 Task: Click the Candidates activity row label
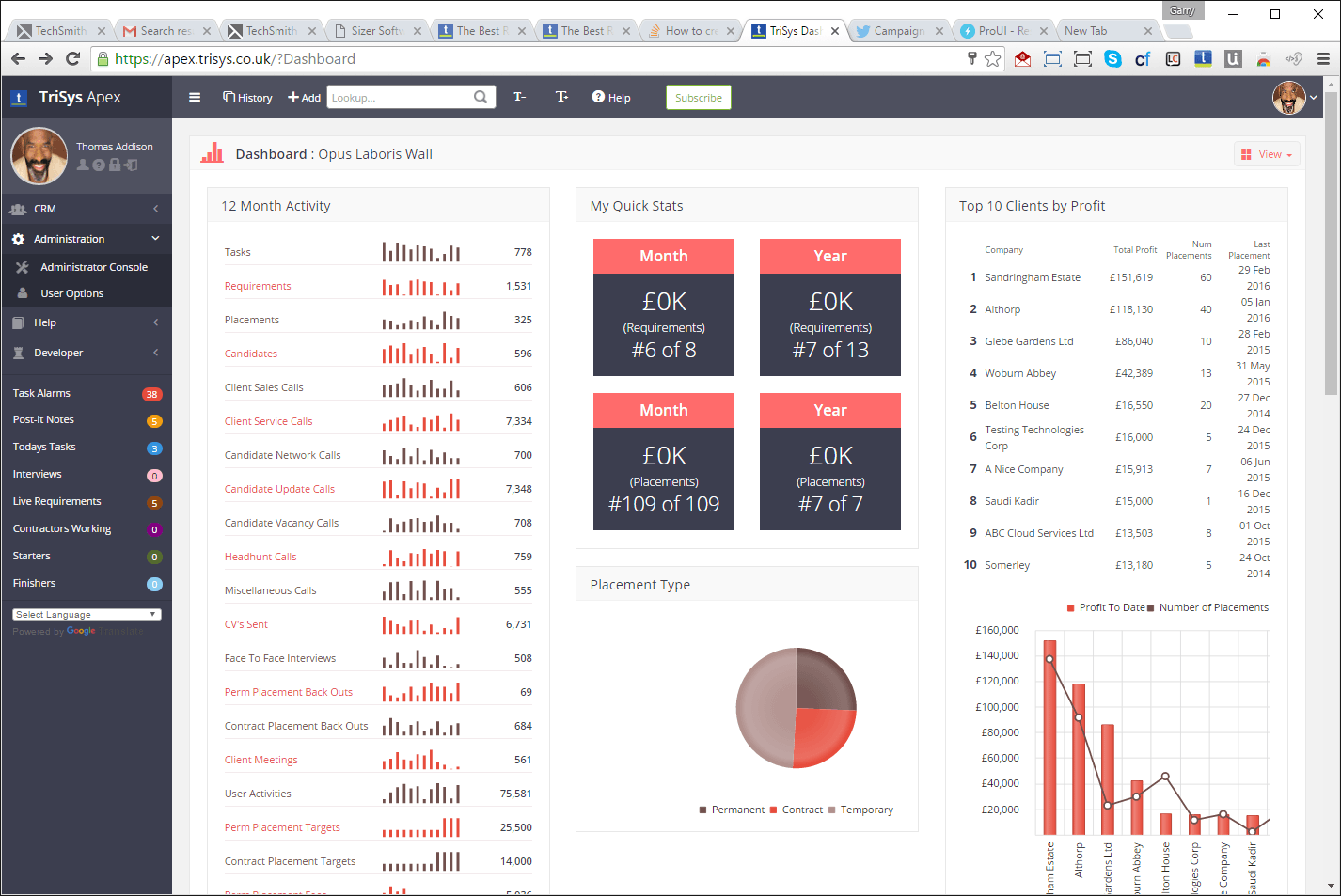251,354
